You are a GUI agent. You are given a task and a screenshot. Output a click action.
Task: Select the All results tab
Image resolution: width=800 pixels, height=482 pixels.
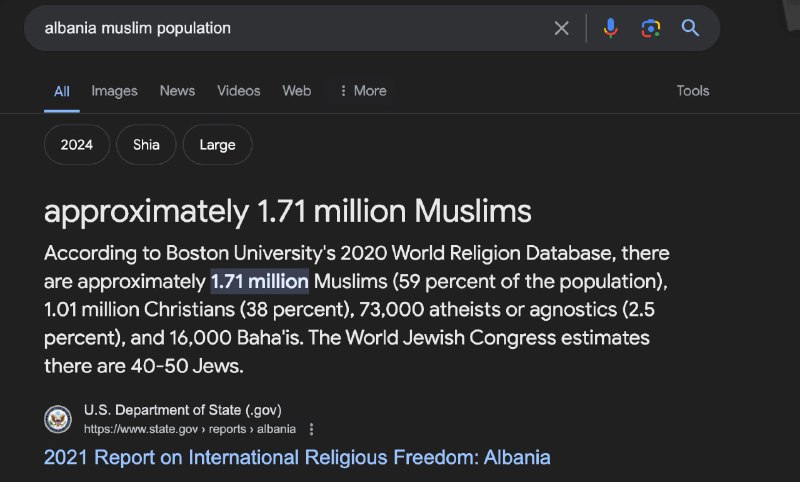coord(62,92)
